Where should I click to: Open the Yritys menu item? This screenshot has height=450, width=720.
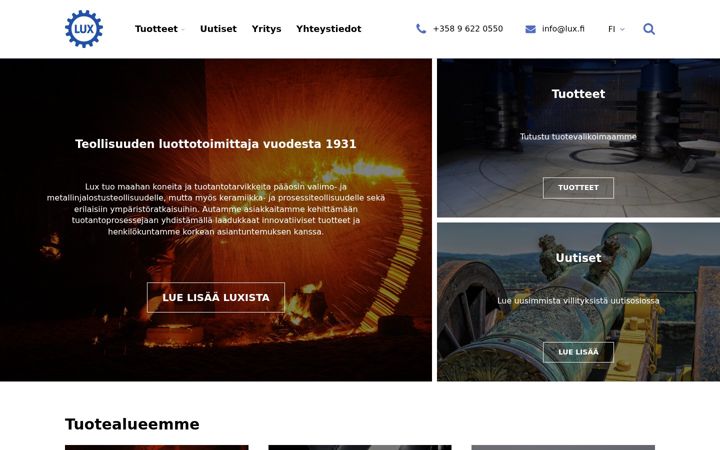click(266, 29)
